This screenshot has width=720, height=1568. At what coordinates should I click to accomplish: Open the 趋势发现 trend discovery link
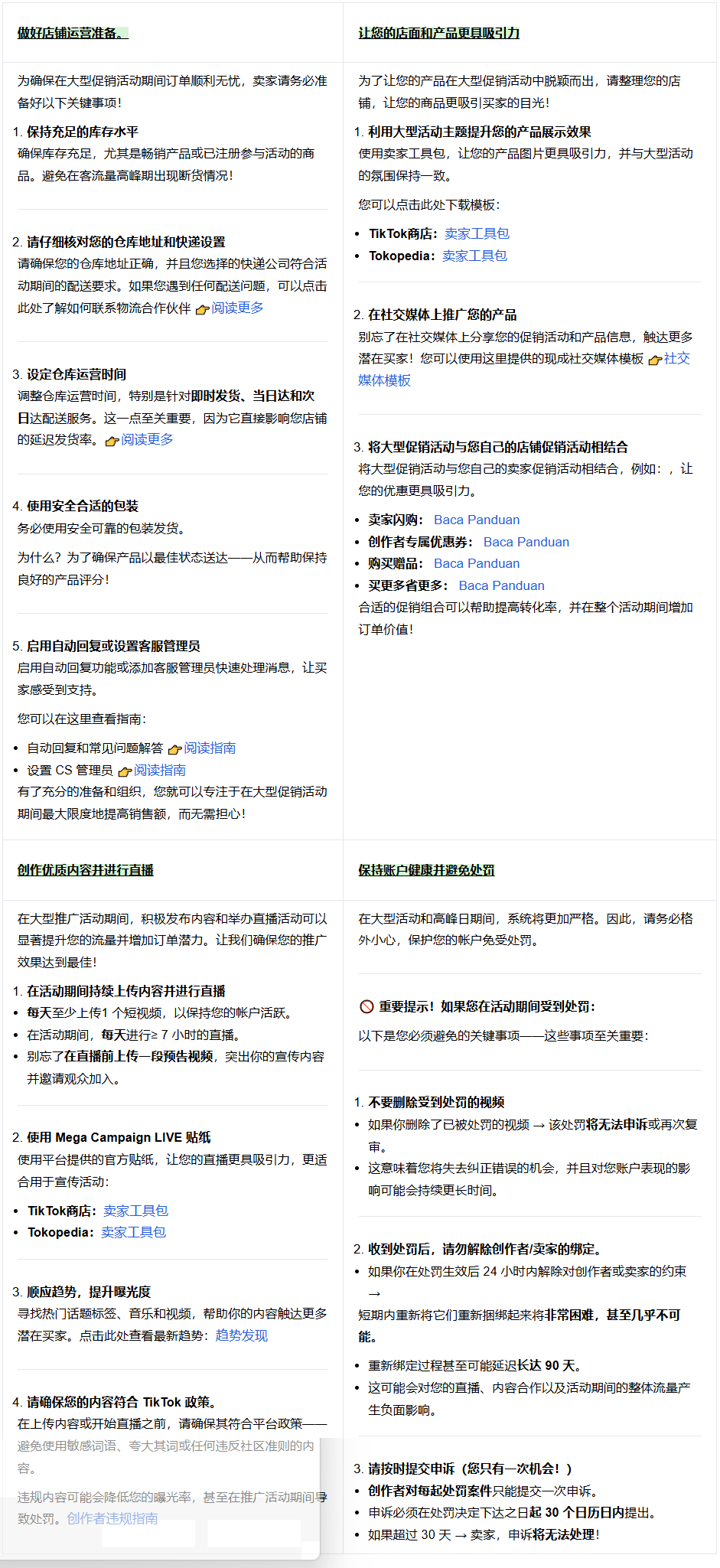point(242,1335)
